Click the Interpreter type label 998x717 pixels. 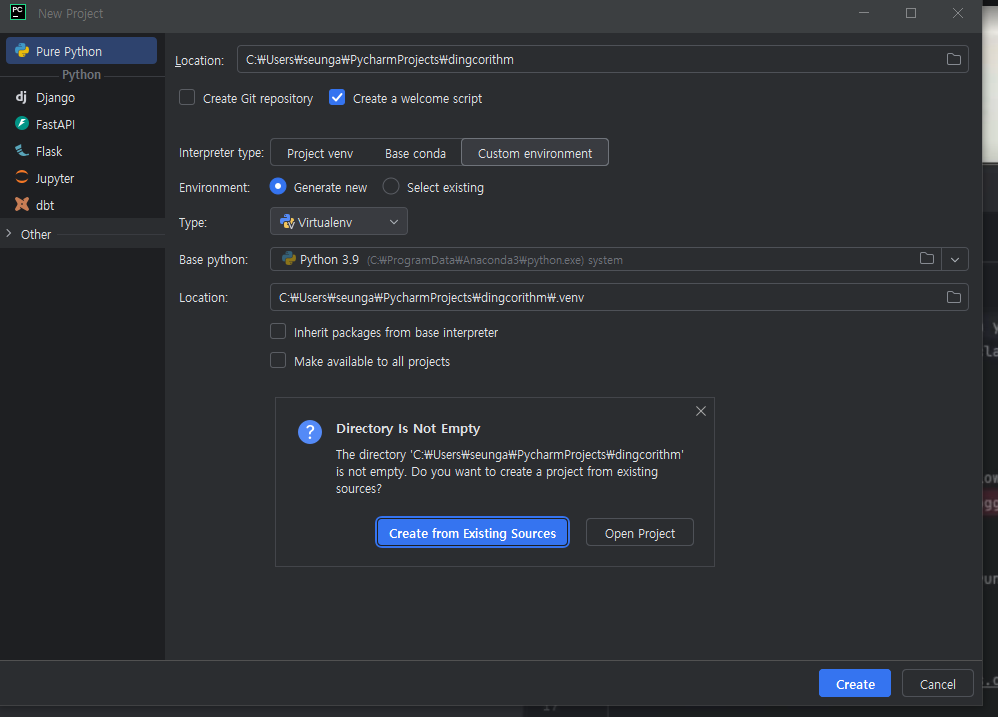point(221,153)
